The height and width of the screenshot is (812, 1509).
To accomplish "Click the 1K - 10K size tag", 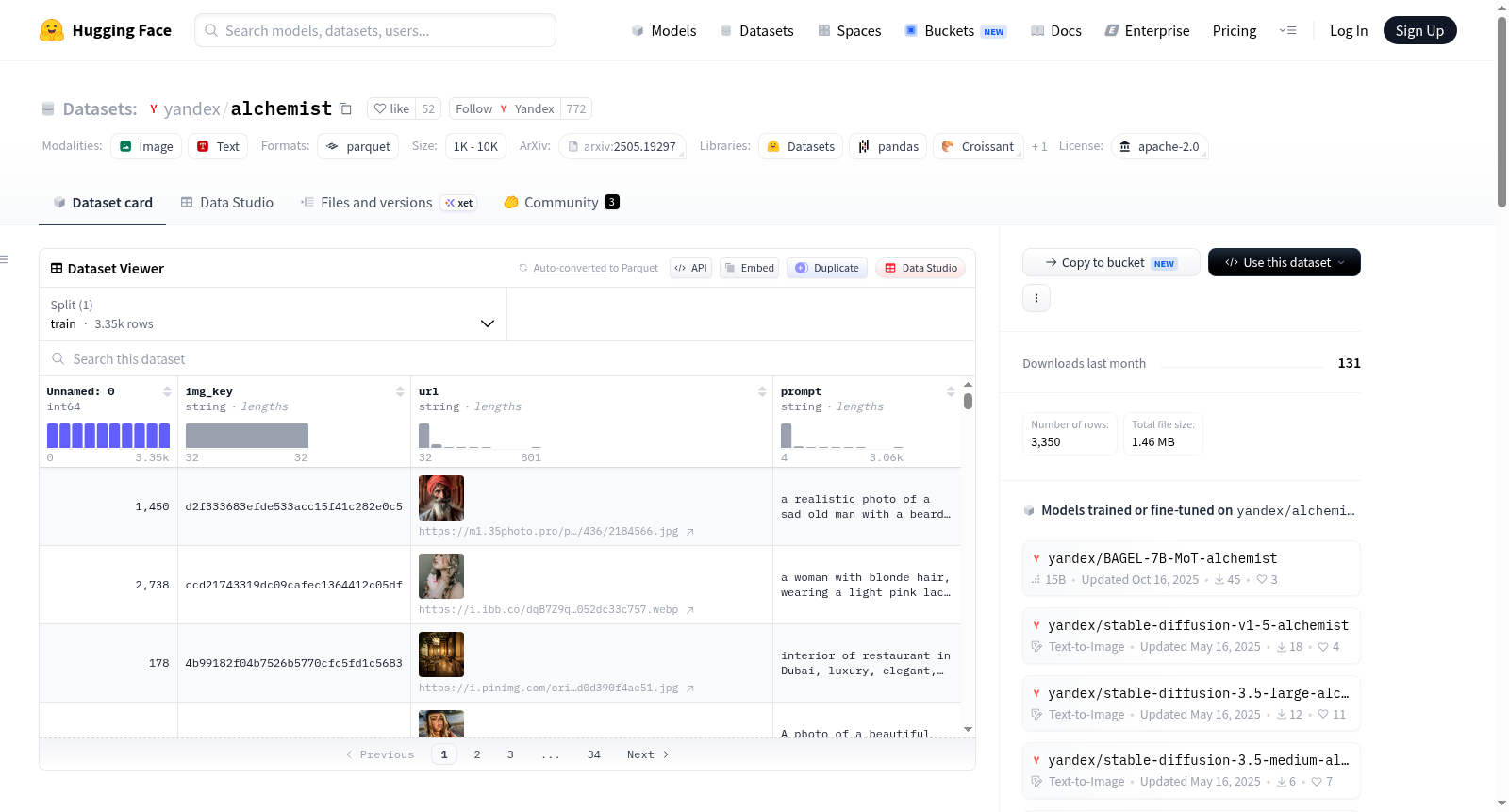I will point(475,146).
